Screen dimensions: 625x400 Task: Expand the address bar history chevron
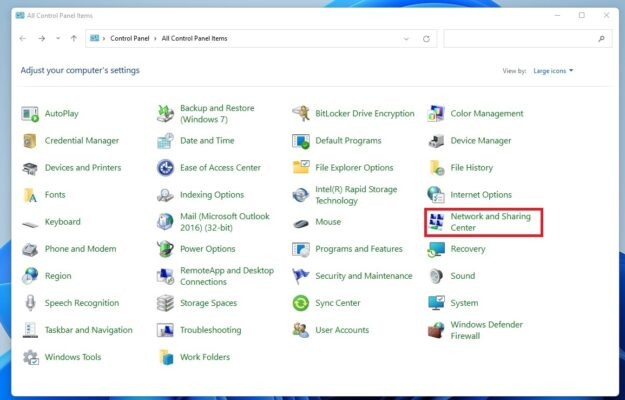coord(406,39)
